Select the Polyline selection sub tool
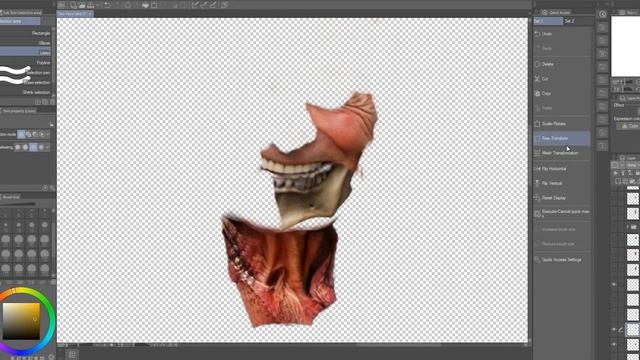Screen dimensions: 640x360 pyautogui.click(x=26, y=63)
